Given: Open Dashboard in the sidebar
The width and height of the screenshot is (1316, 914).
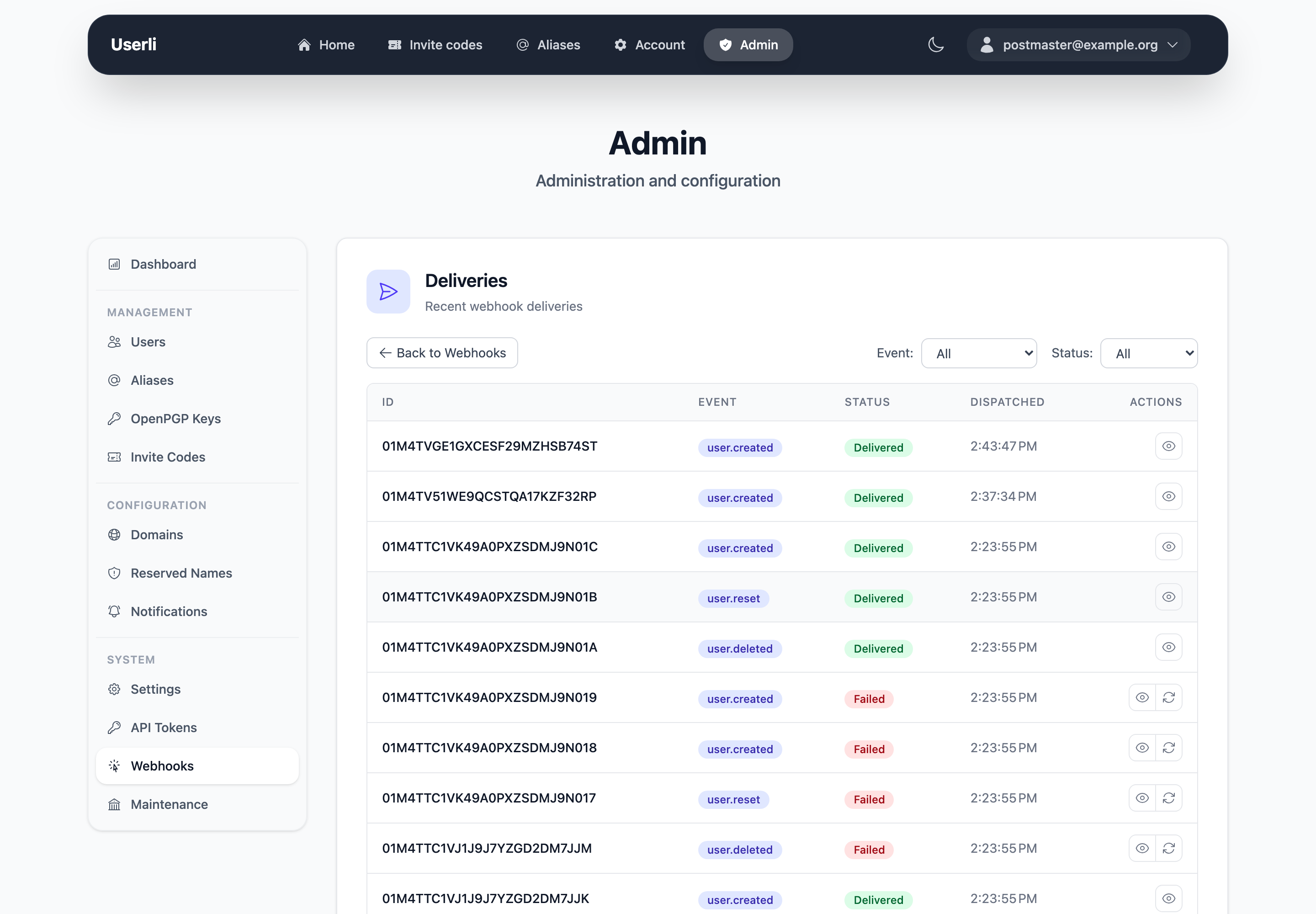Looking at the screenshot, I should tap(197, 264).
